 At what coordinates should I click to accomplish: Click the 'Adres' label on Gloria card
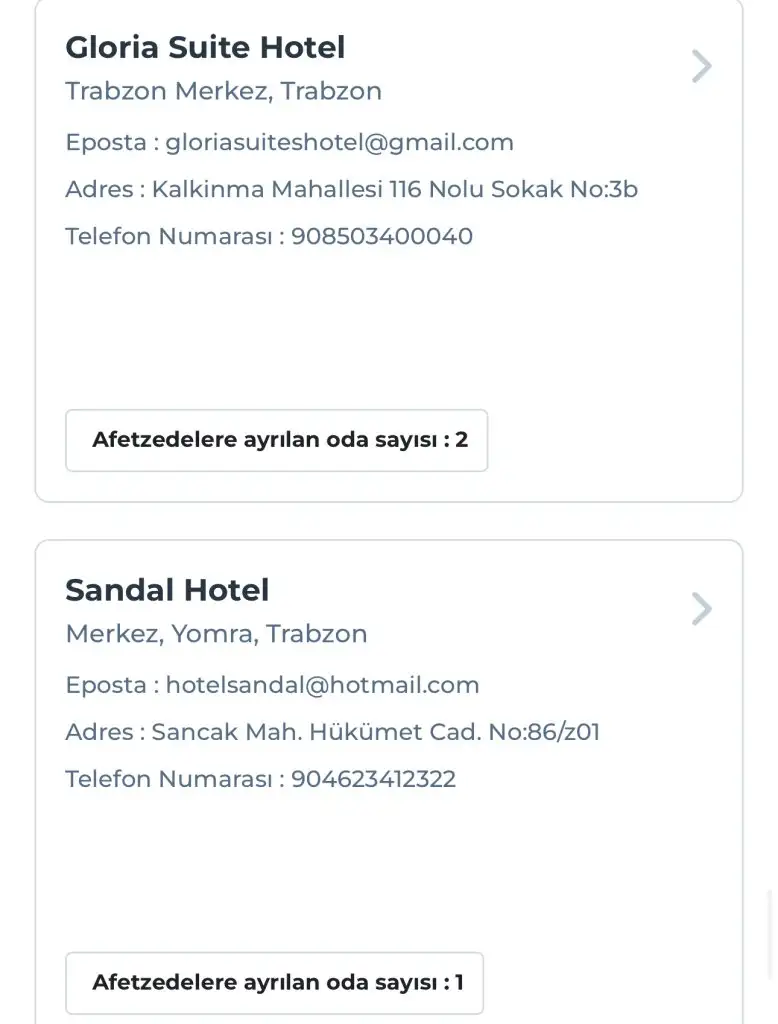(99, 189)
